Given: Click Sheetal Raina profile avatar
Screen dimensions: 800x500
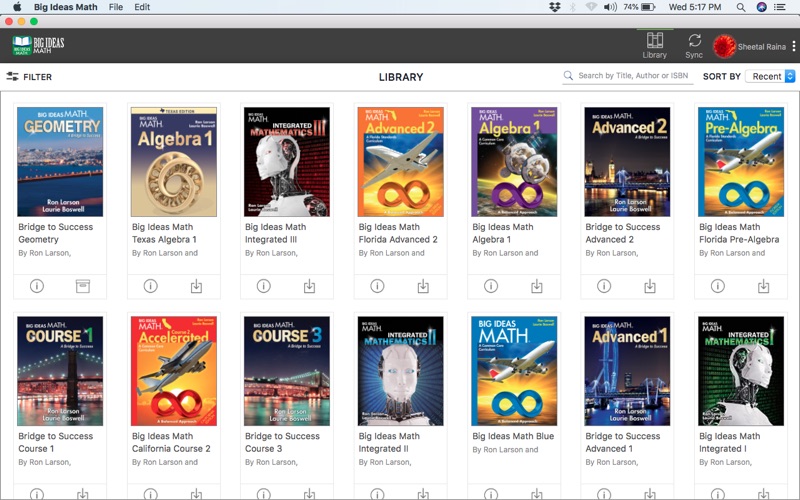Looking at the screenshot, I should [724, 46].
